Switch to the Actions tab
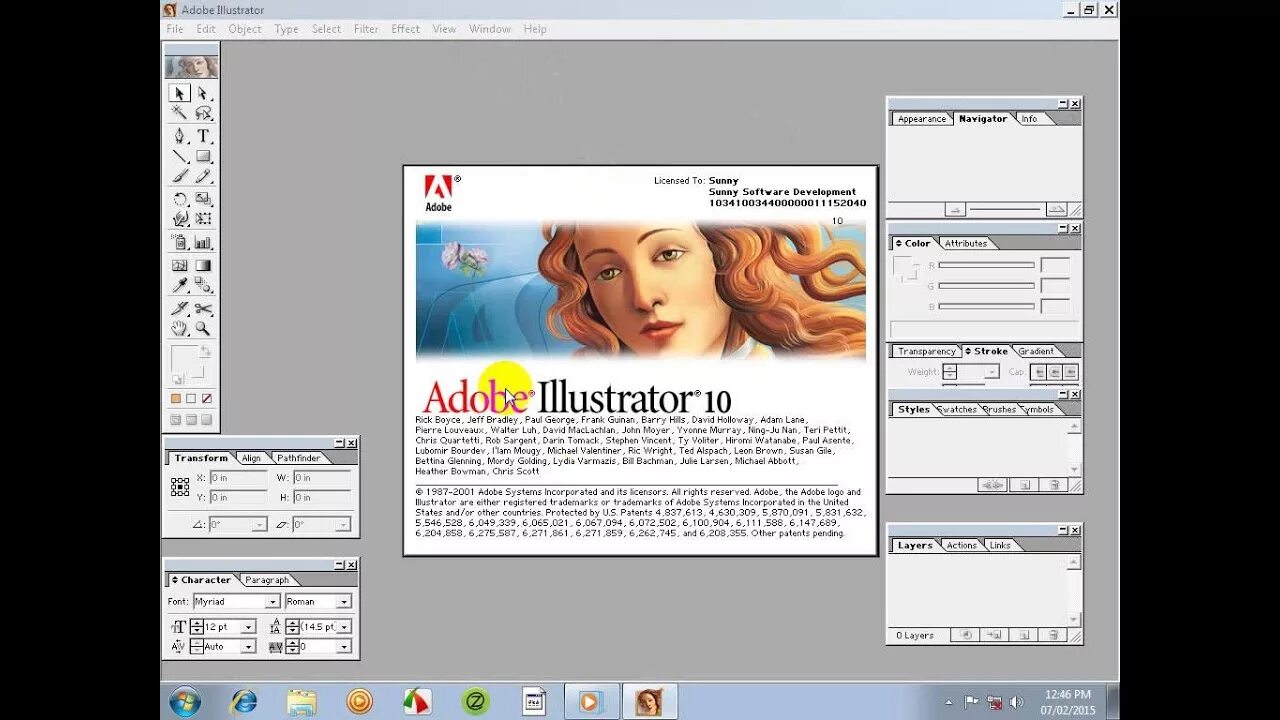The image size is (1280, 720). click(962, 545)
